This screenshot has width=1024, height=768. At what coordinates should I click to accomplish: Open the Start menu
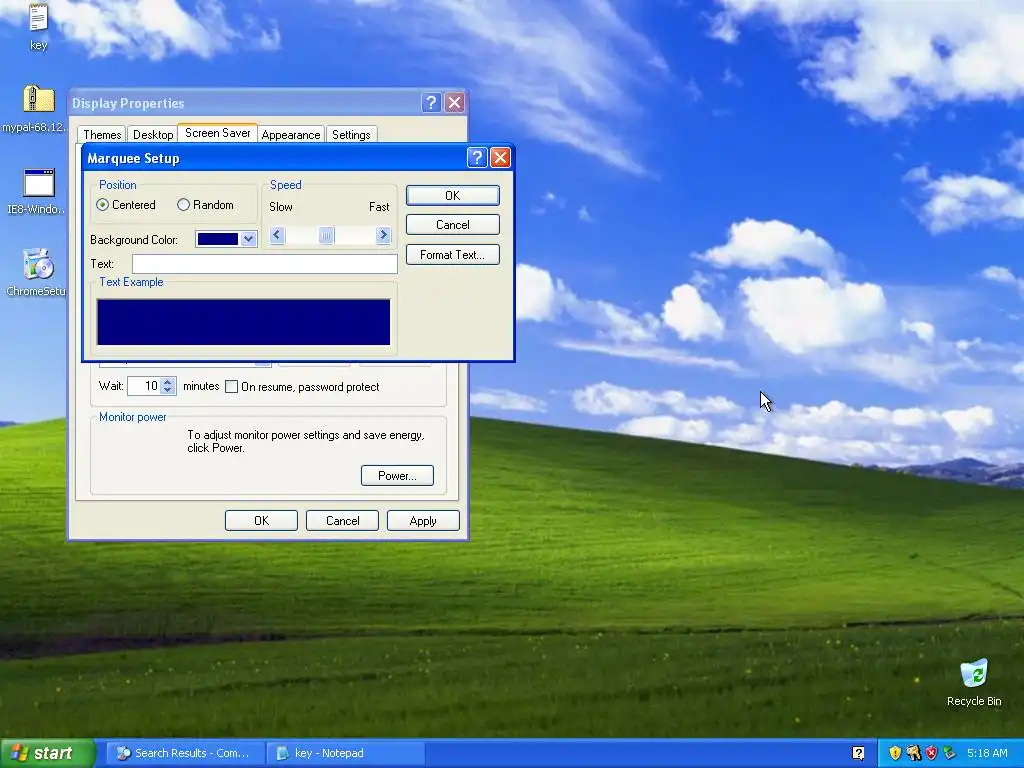(47, 753)
